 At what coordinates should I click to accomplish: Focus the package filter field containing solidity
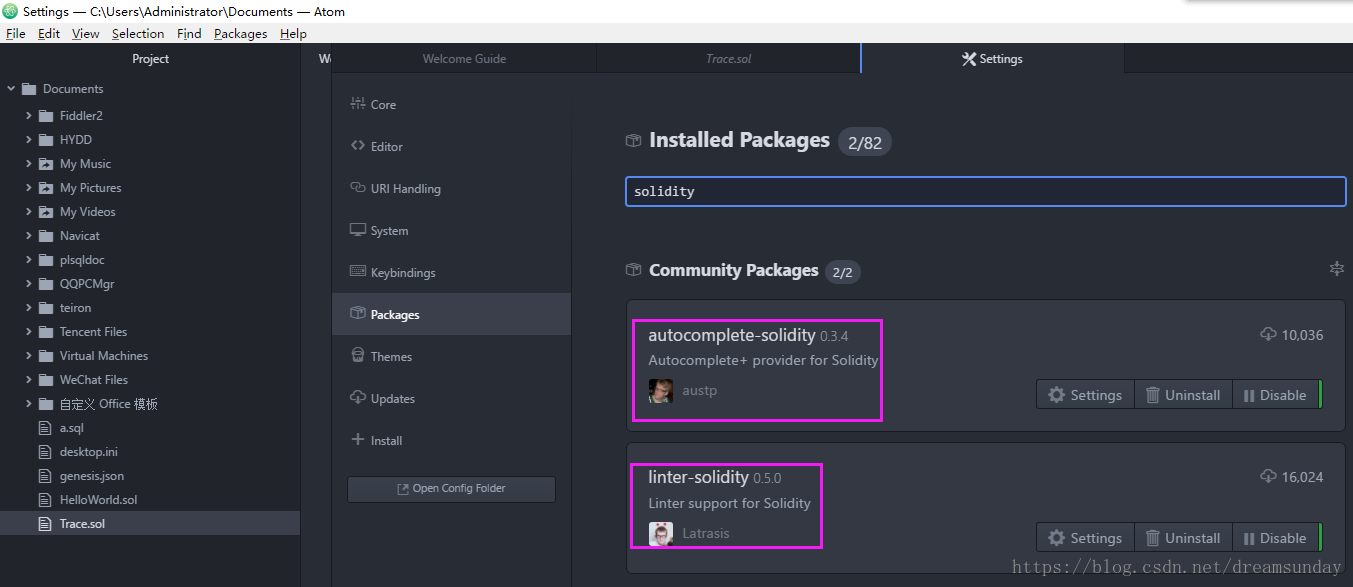(986, 191)
